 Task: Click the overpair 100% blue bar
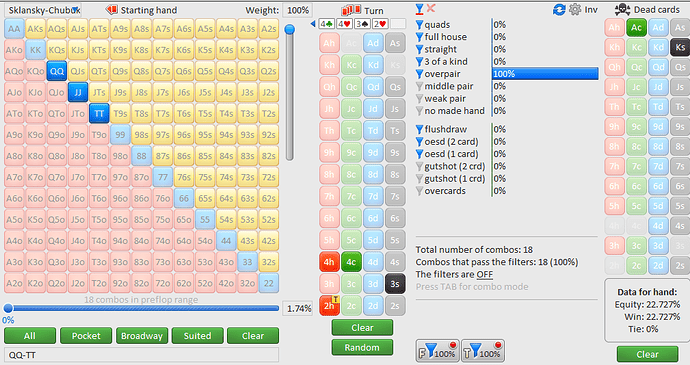(545, 74)
